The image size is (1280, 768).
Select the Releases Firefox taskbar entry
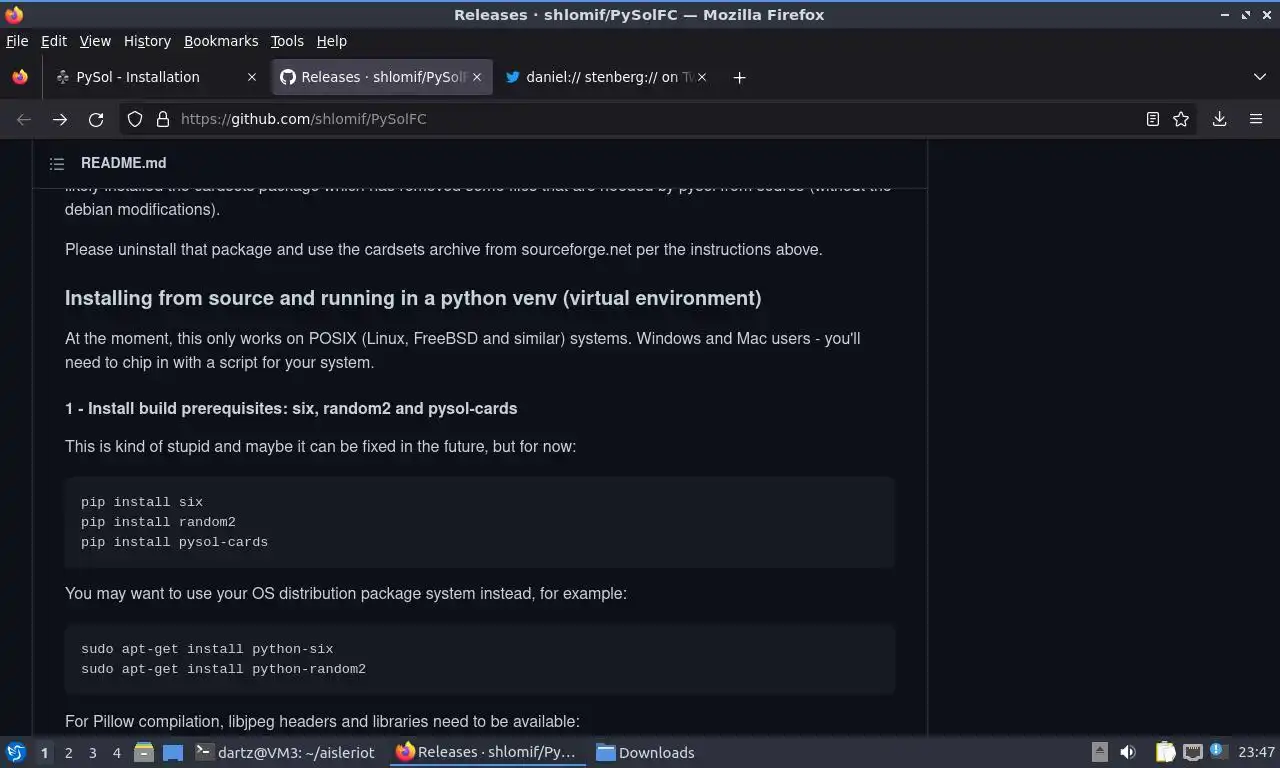pos(488,752)
